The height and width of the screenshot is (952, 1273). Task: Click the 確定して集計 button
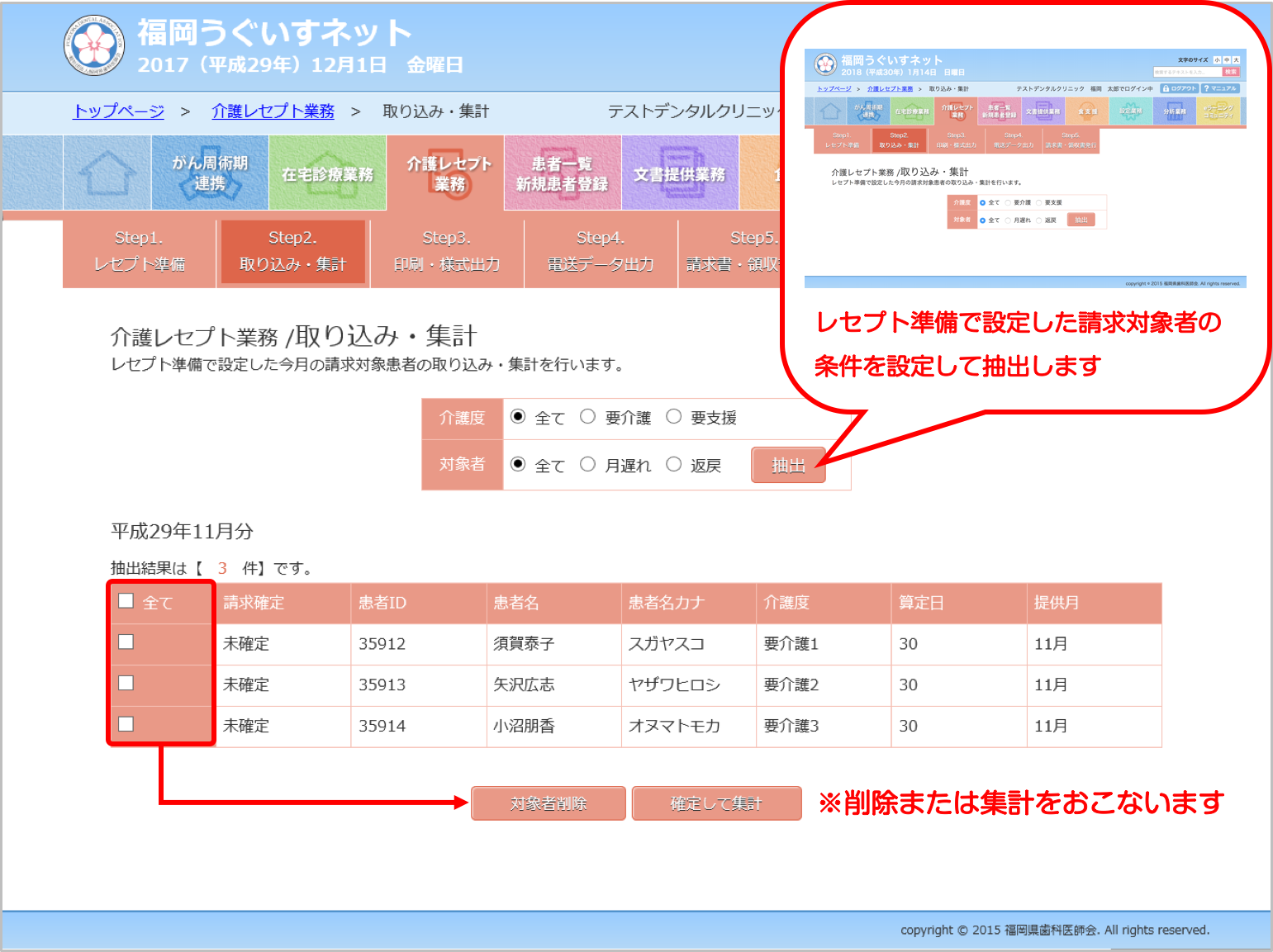716,803
